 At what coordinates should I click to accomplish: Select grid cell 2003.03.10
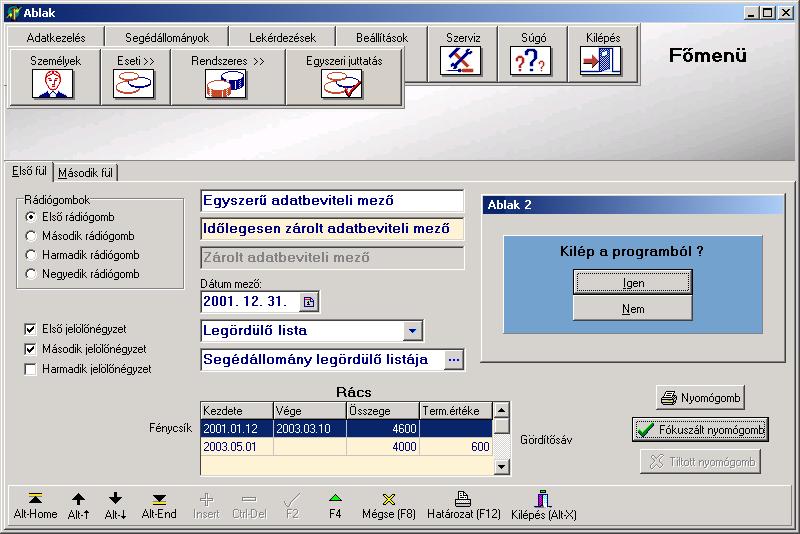pos(310,428)
